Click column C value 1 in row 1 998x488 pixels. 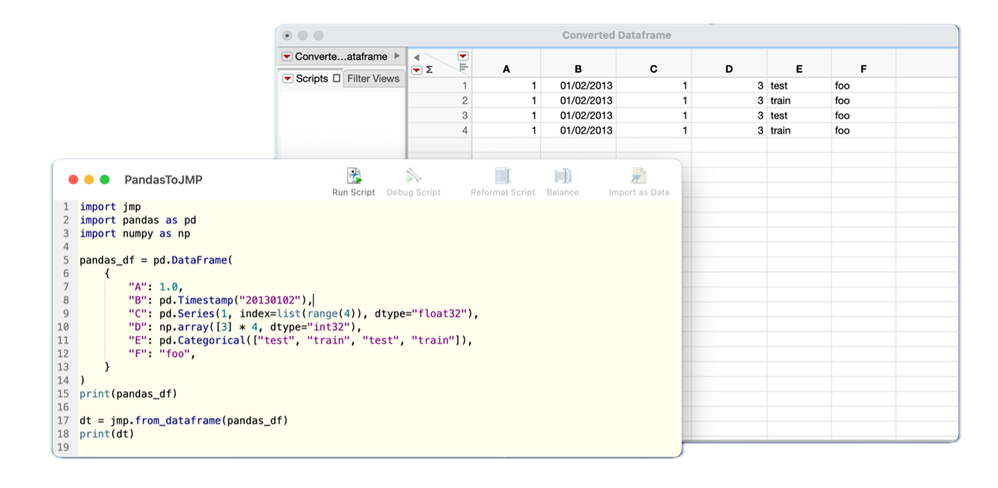654,85
